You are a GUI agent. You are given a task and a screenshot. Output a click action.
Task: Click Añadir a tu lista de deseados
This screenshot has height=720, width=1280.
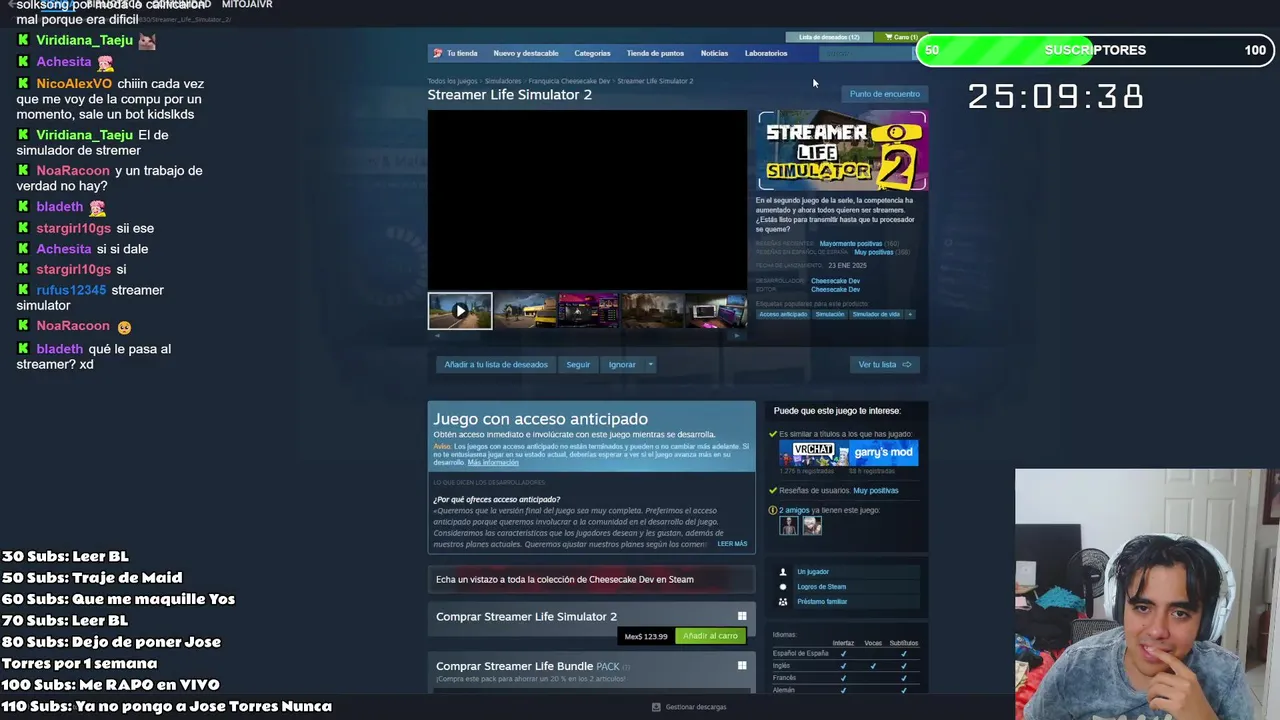coord(496,364)
